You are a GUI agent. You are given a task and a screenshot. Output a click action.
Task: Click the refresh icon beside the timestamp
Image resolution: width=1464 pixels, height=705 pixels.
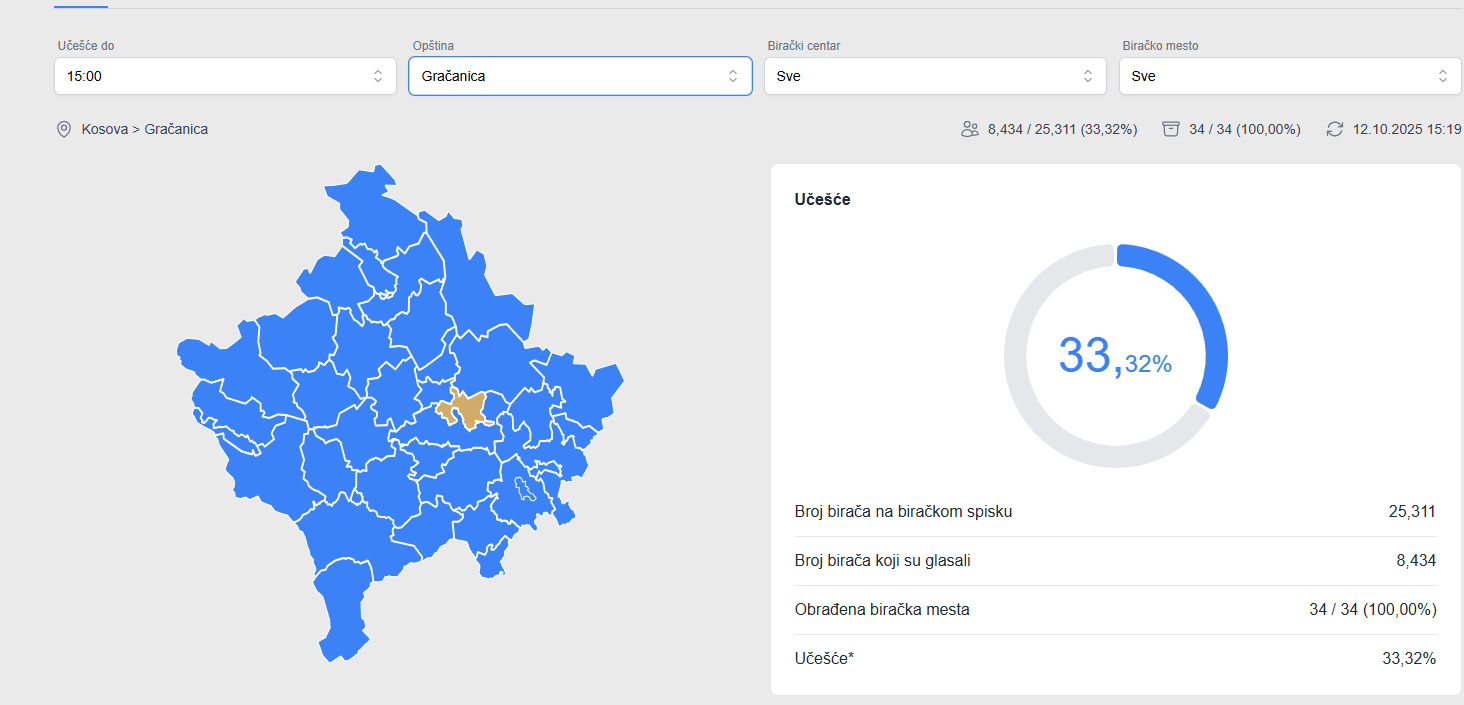point(1335,129)
